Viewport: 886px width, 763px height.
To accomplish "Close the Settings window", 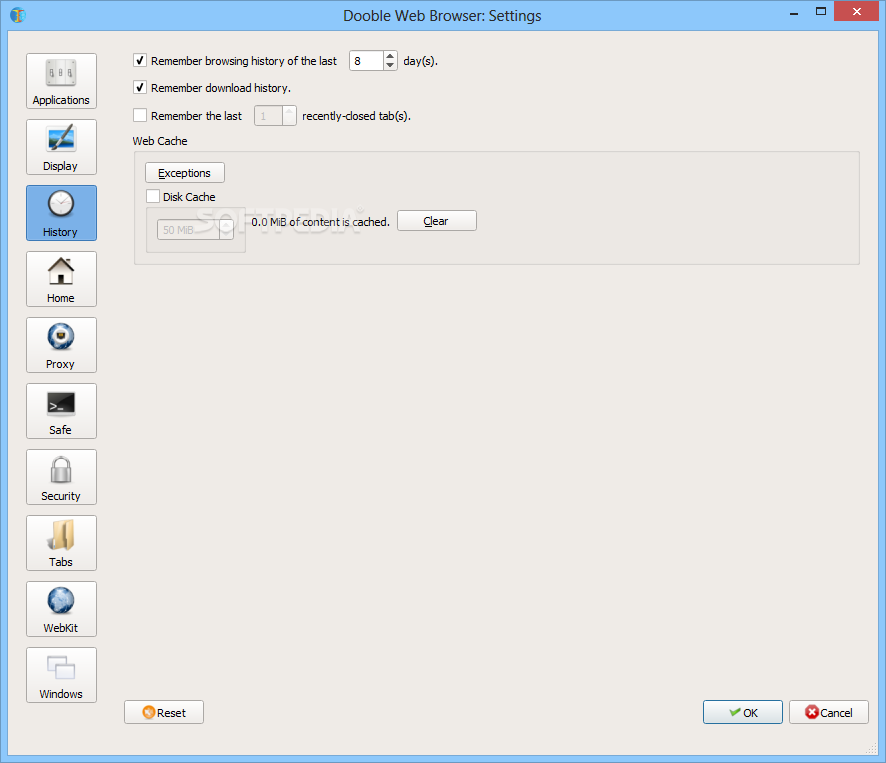I will pos(857,12).
